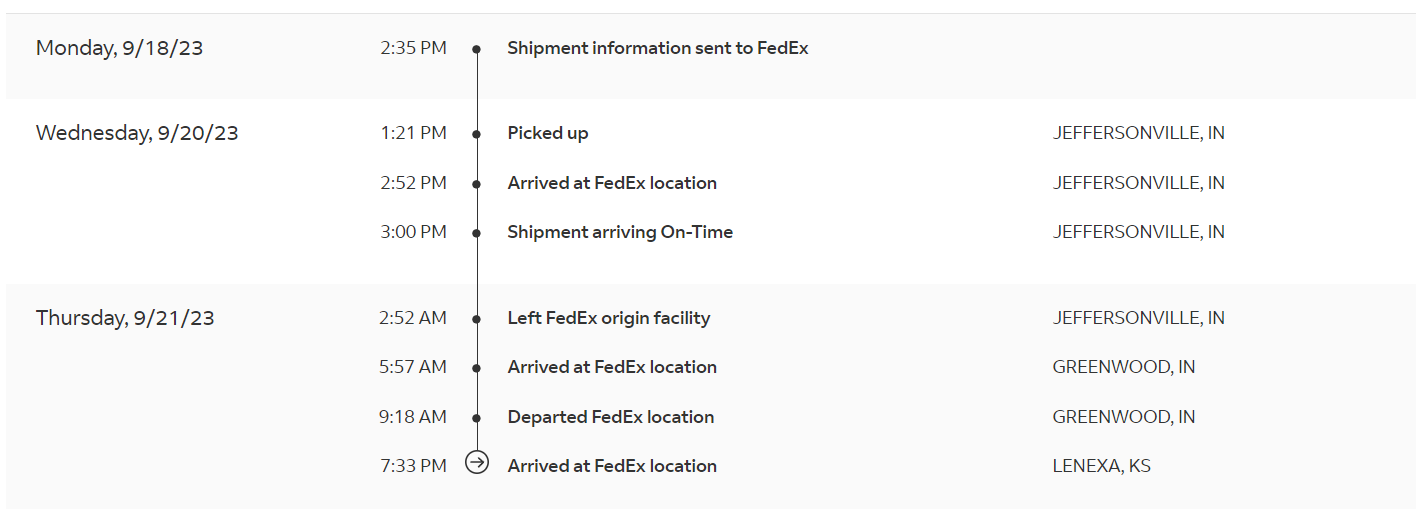Select the 'Picked up' event label
1416x509 pixels.
pos(548,133)
